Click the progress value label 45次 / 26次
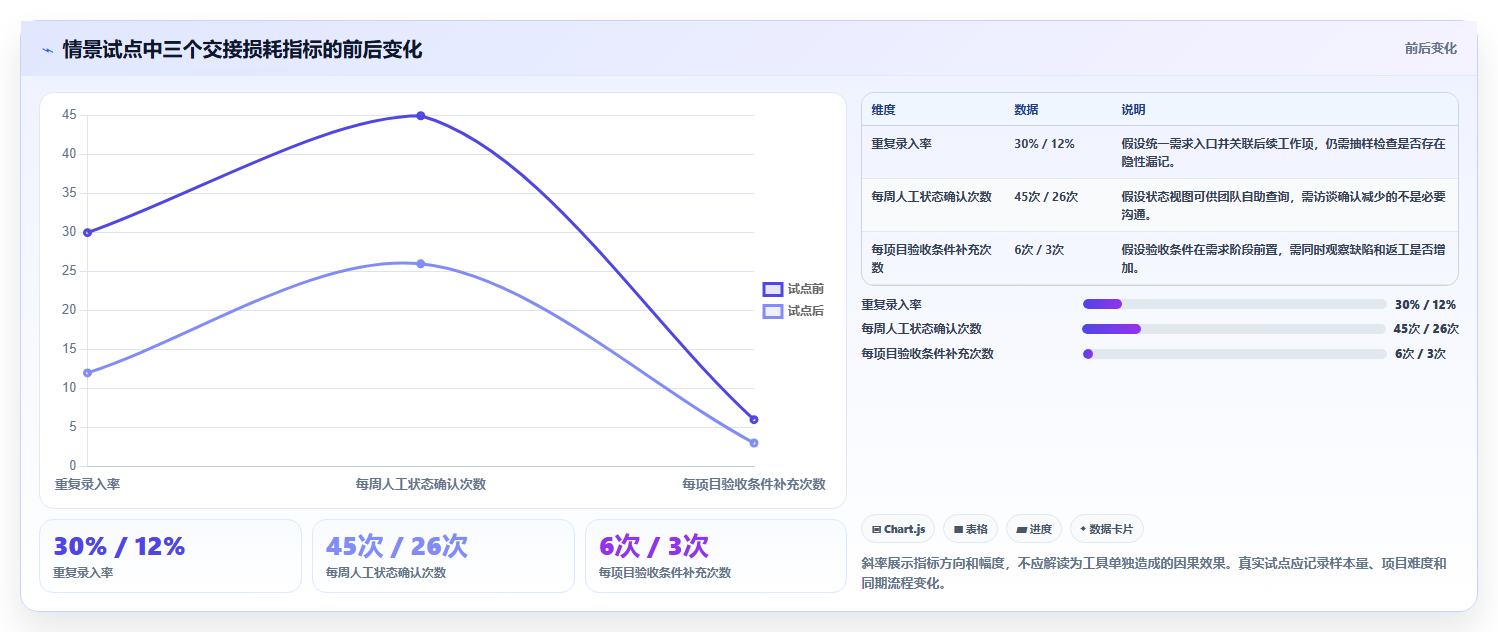Screen dimensions: 1498x632 [1426, 329]
